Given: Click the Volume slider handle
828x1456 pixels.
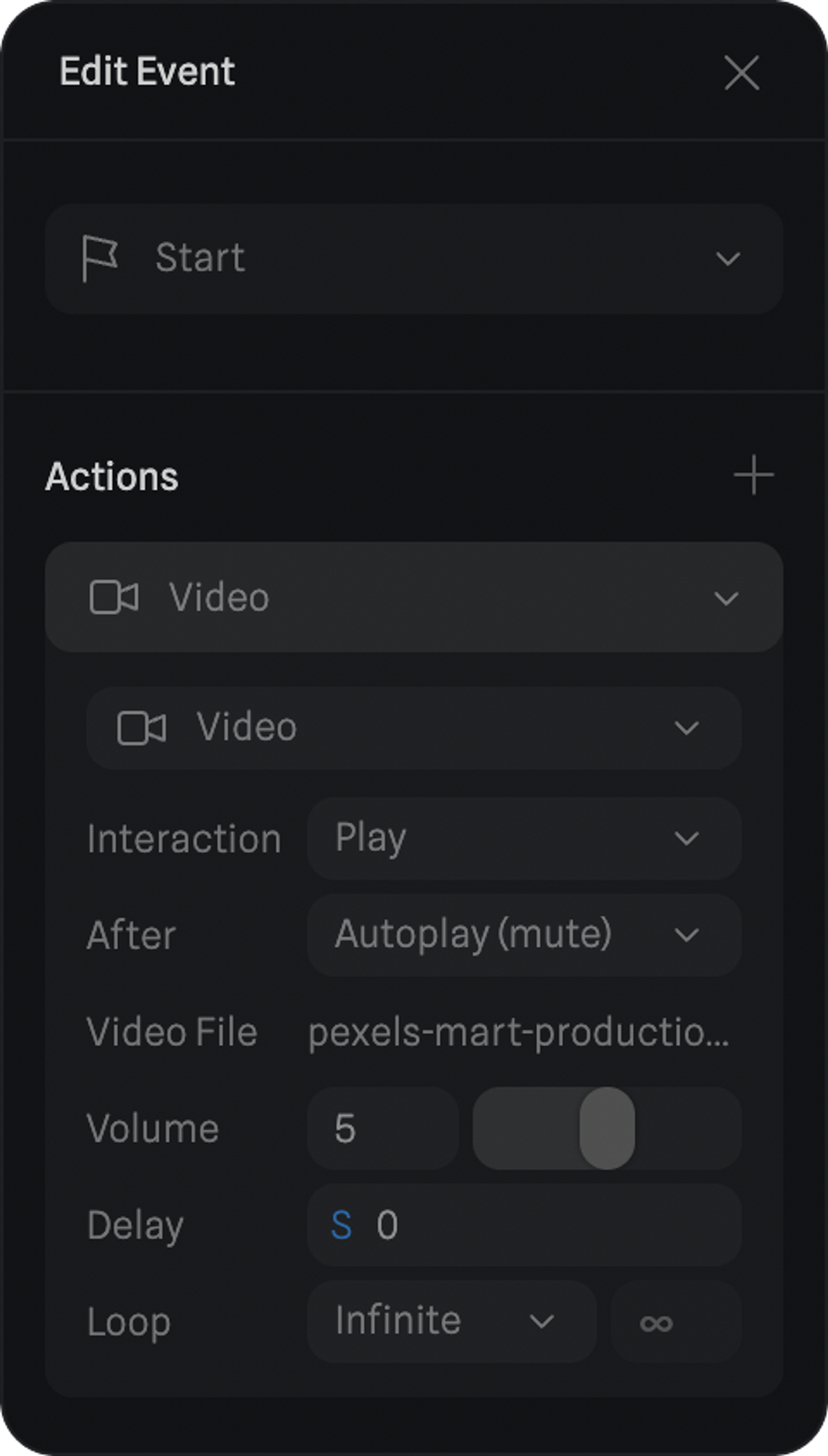Looking at the screenshot, I should pos(607,1129).
